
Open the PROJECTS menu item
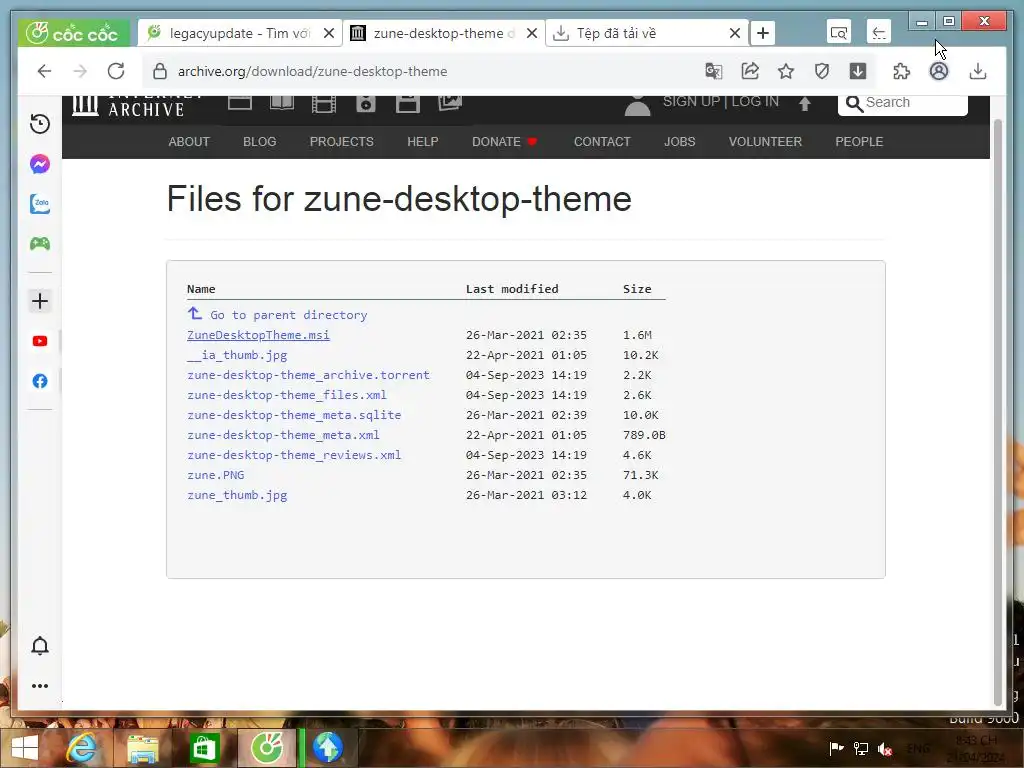(x=342, y=142)
